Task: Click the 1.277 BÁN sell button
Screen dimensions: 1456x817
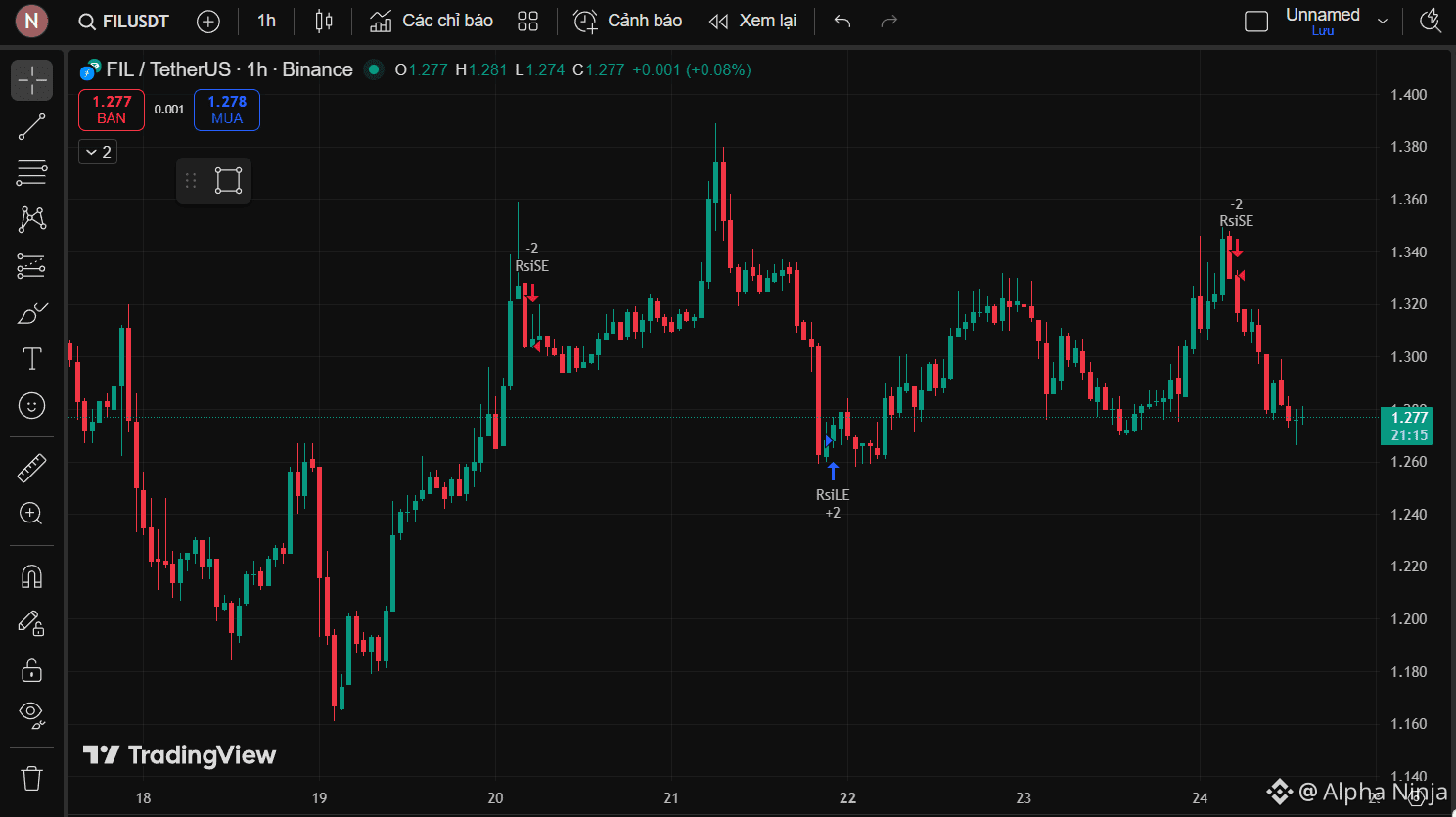Action: [112, 110]
